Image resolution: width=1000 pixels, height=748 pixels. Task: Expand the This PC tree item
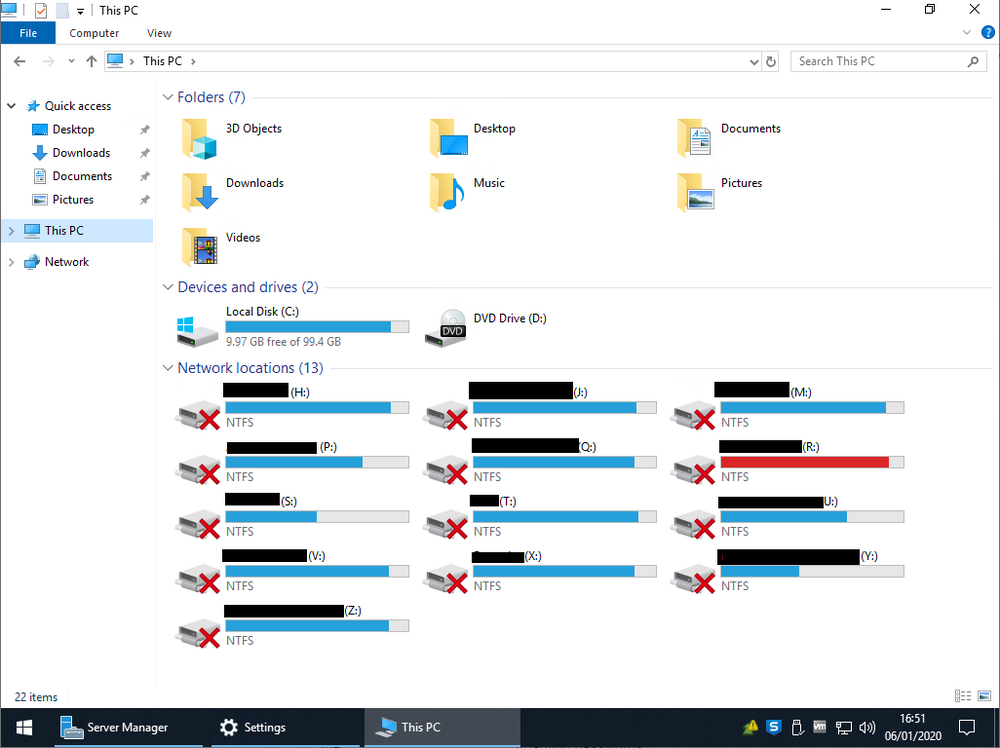point(10,229)
